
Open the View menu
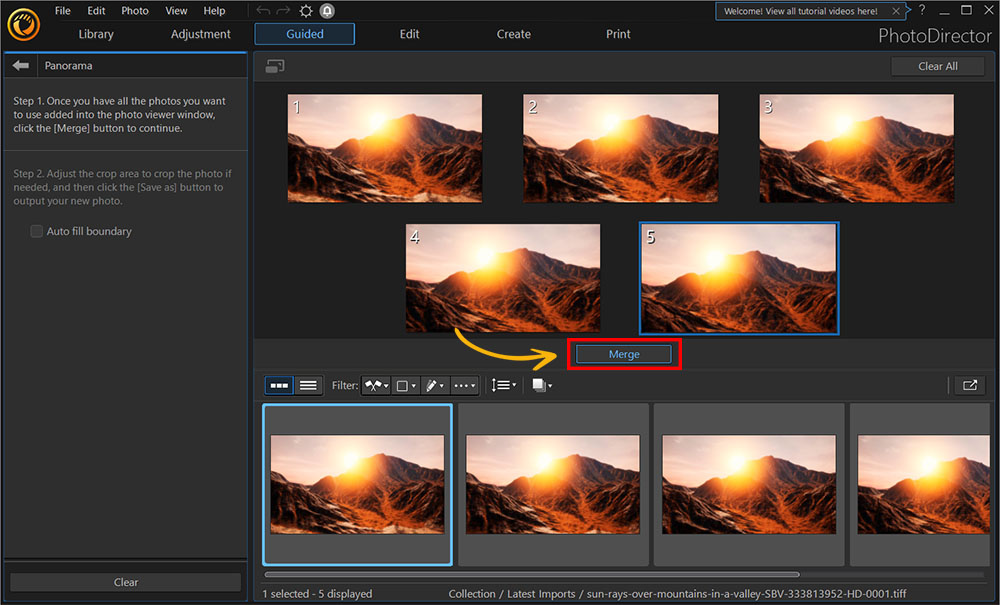pyautogui.click(x=176, y=10)
